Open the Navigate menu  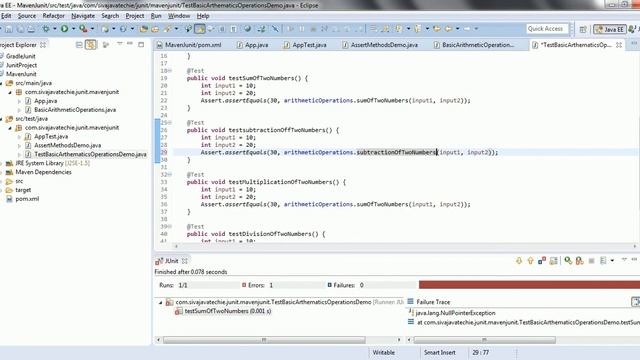83,16
